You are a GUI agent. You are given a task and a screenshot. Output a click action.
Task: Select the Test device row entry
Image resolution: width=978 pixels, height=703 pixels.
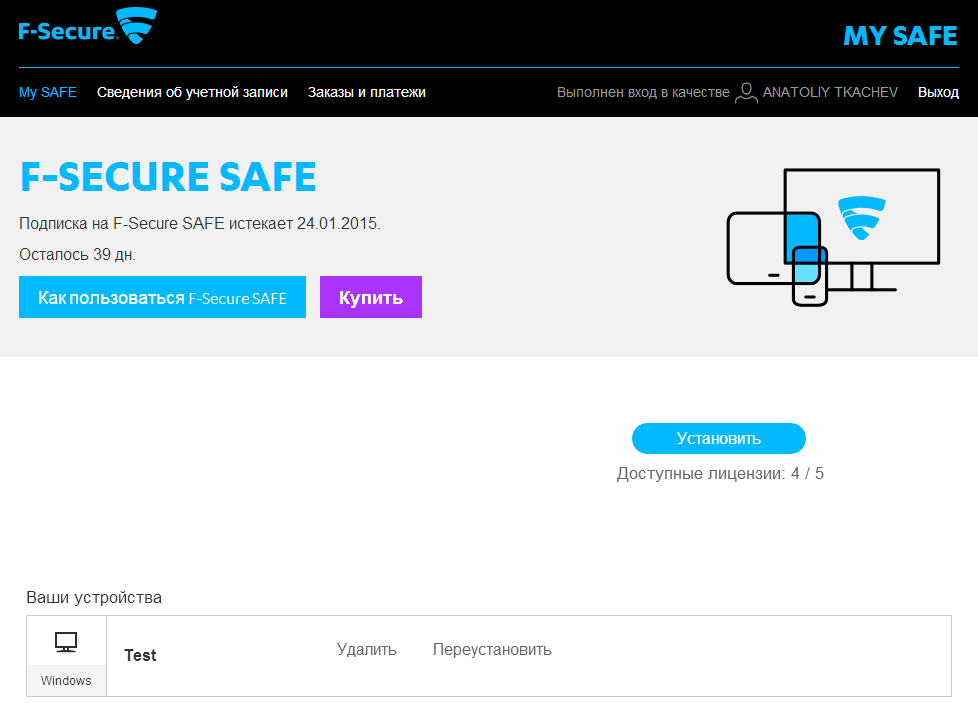click(140, 655)
